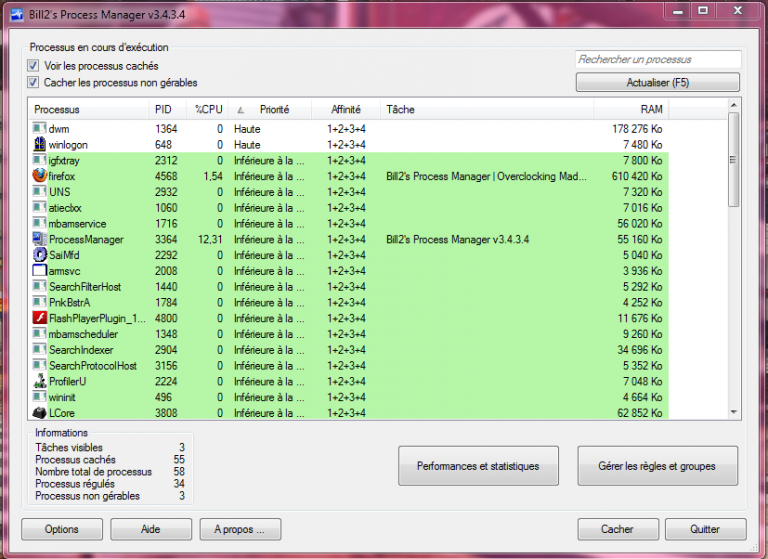Screen dimensions: 768x559
Task: Click the 'Tâches visibles' info label
Action: click(69, 447)
